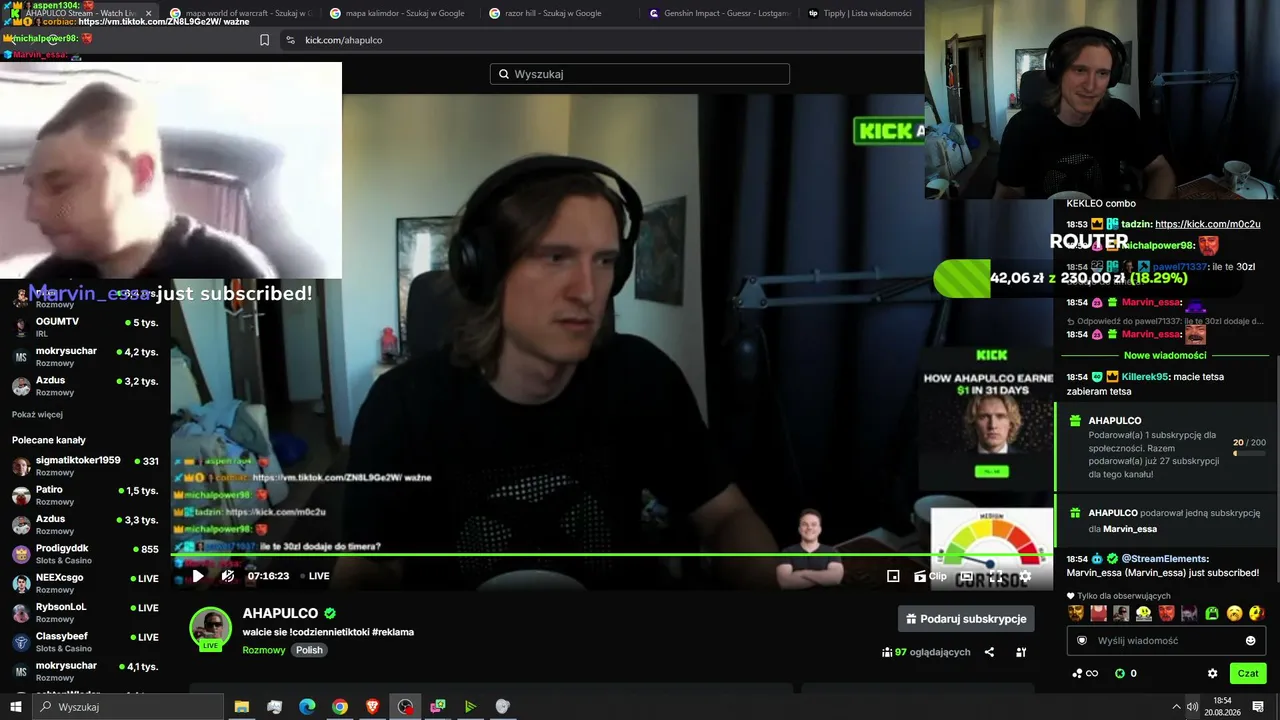The width and height of the screenshot is (1280, 720).
Task: Open Prodigyddk Slots & Casino channel
Action: coord(85,554)
